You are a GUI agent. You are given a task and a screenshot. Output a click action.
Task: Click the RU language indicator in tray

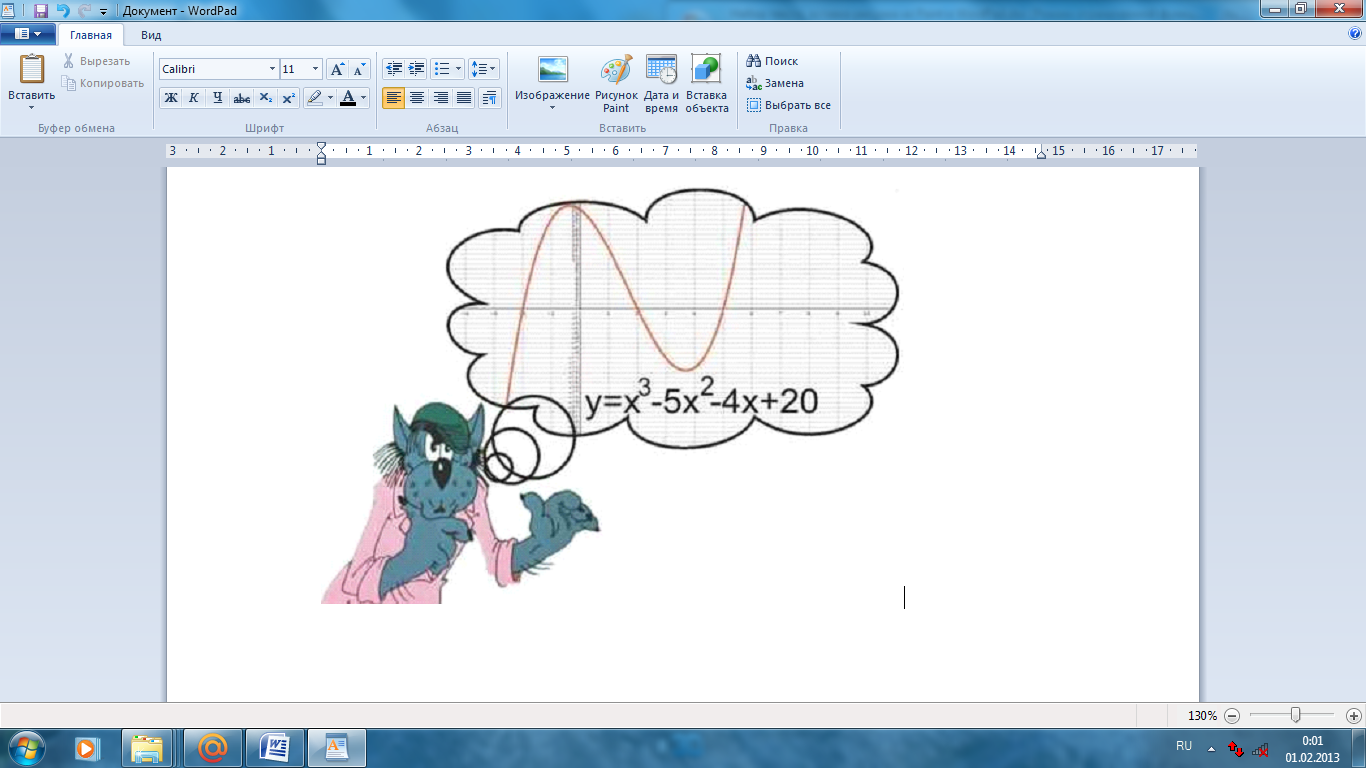(1184, 746)
